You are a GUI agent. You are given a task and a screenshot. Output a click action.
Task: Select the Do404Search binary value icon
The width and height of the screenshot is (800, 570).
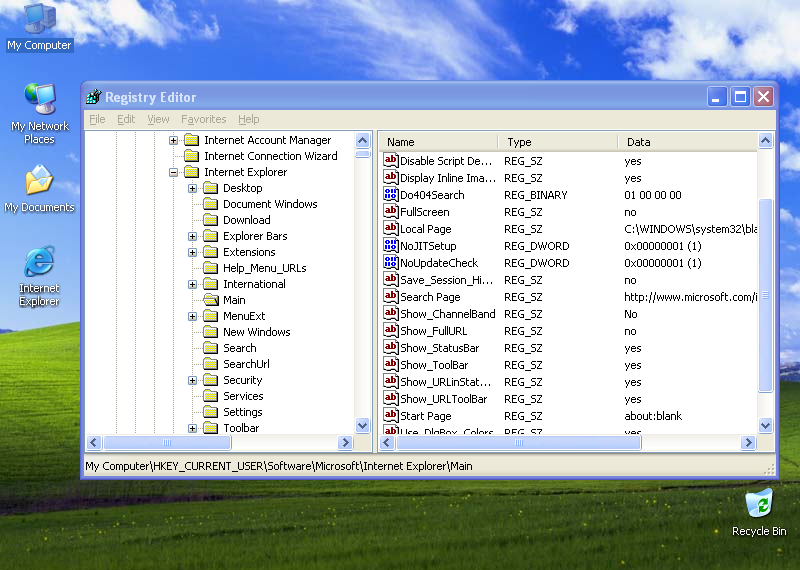[390, 194]
